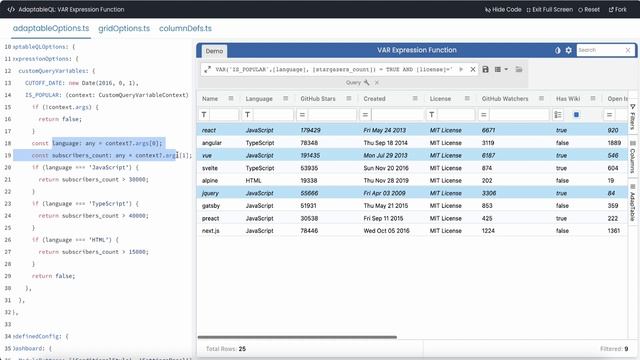
Task: Open the Columns side panel
Action: coord(633,157)
